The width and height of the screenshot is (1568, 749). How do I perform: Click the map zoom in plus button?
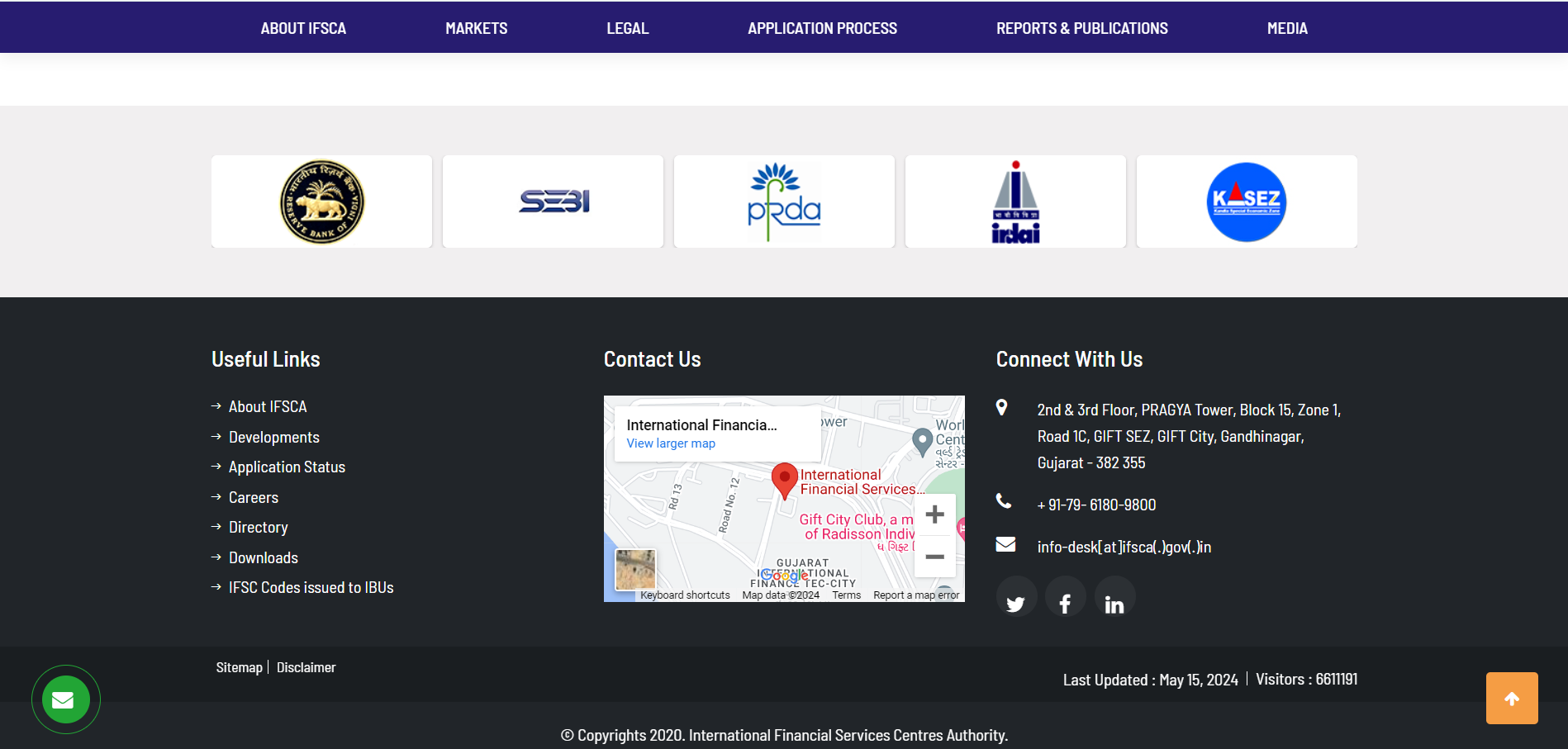point(935,514)
